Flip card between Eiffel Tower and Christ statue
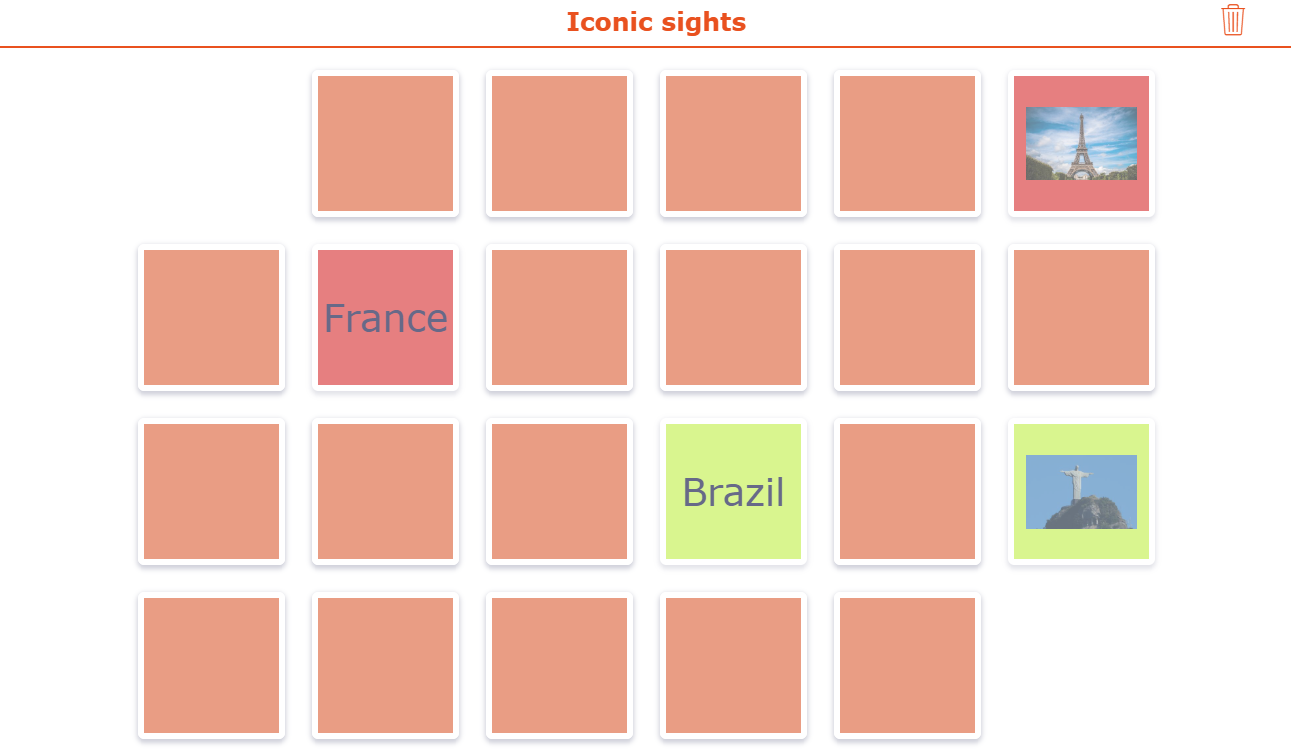The image size is (1291, 756). (1081, 317)
